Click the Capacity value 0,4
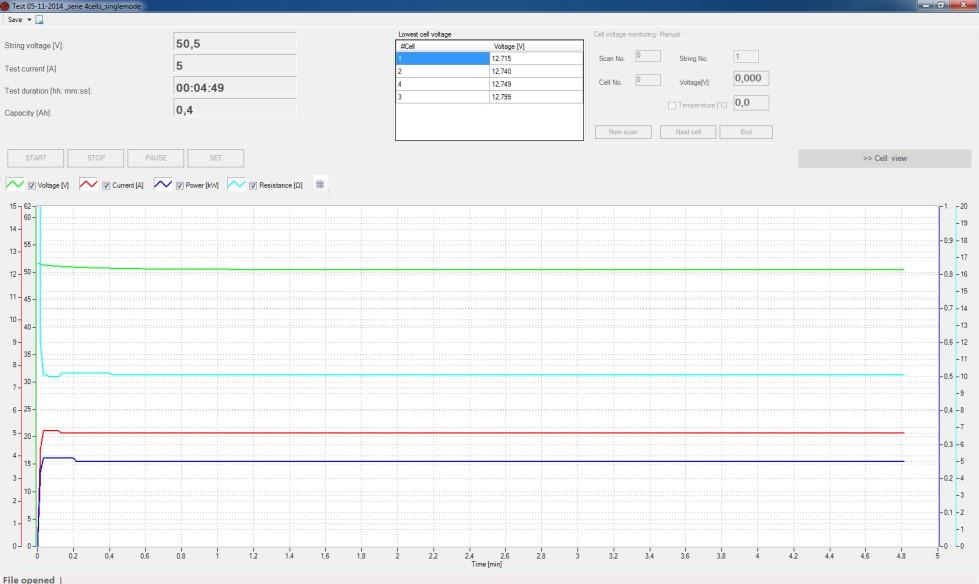The height and width of the screenshot is (584, 979). click(235, 109)
